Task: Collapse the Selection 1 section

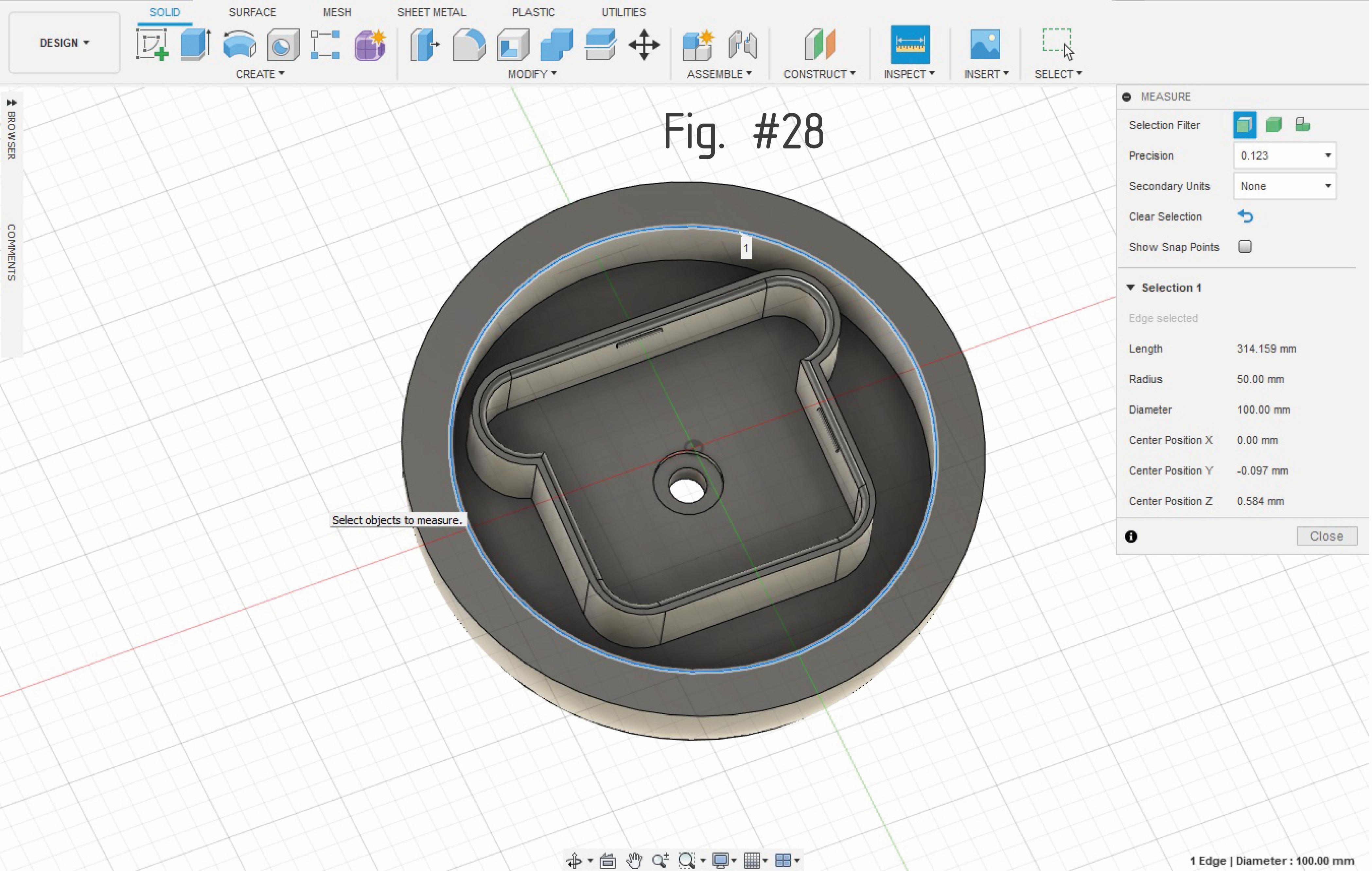Action: [x=1131, y=288]
